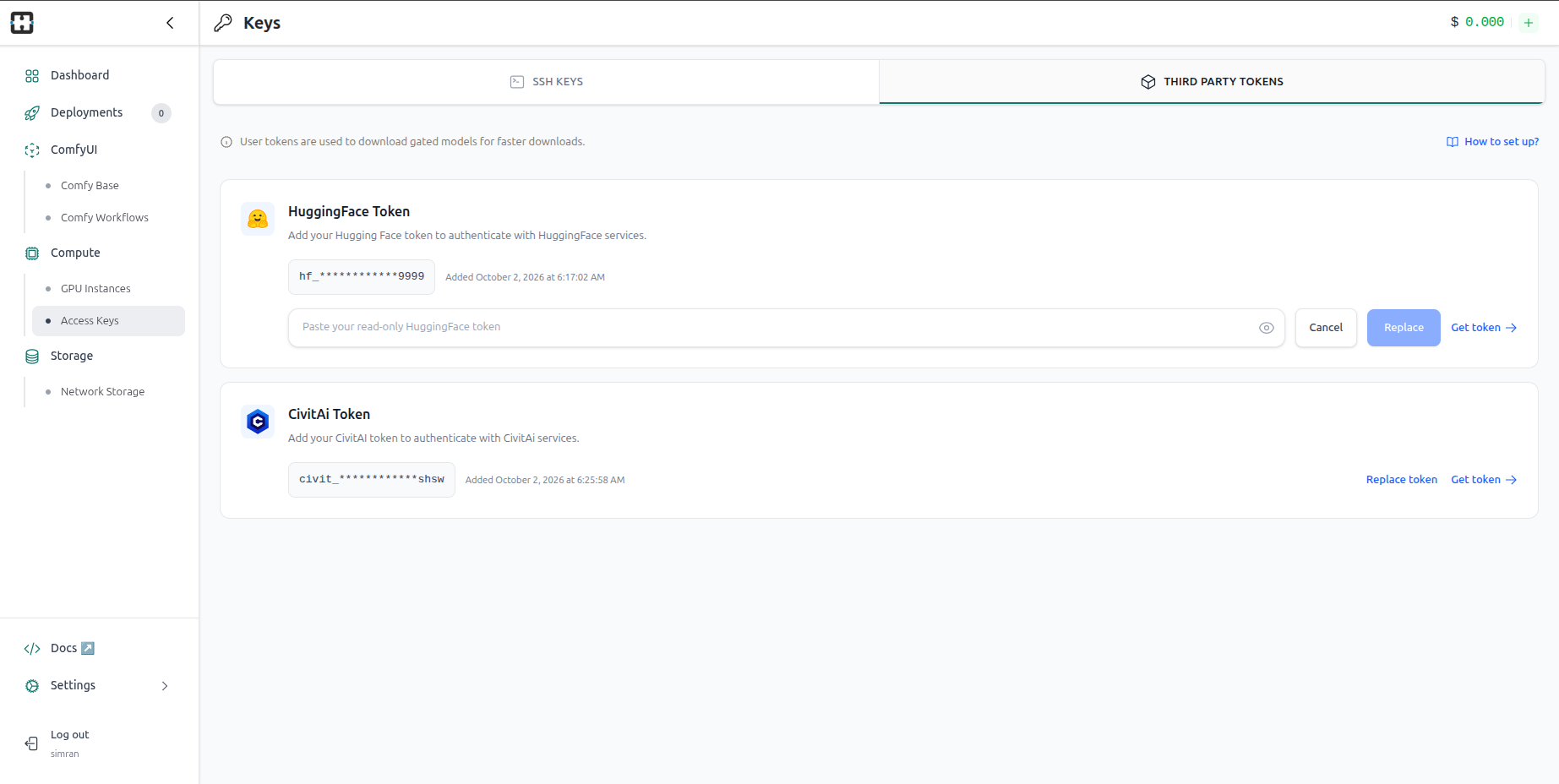Open Network Storage
The image size is (1559, 784).
point(102,392)
